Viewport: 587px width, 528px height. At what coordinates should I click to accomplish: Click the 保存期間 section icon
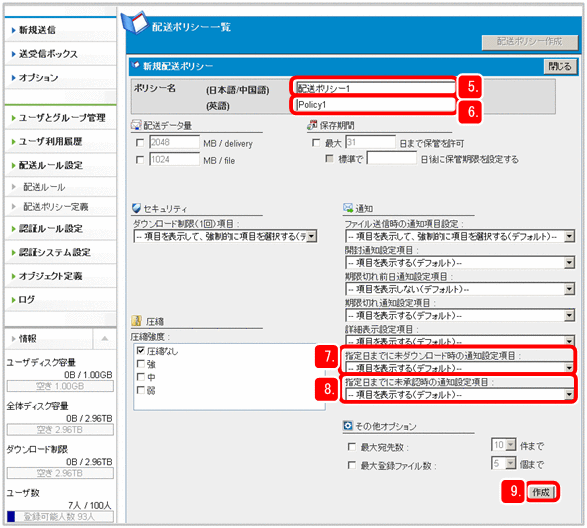[x=312, y=125]
